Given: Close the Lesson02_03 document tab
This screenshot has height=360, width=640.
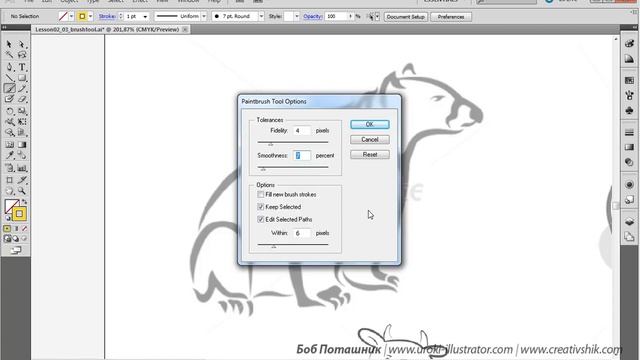Looking at the screenshot, I should [x=185, y=29].
